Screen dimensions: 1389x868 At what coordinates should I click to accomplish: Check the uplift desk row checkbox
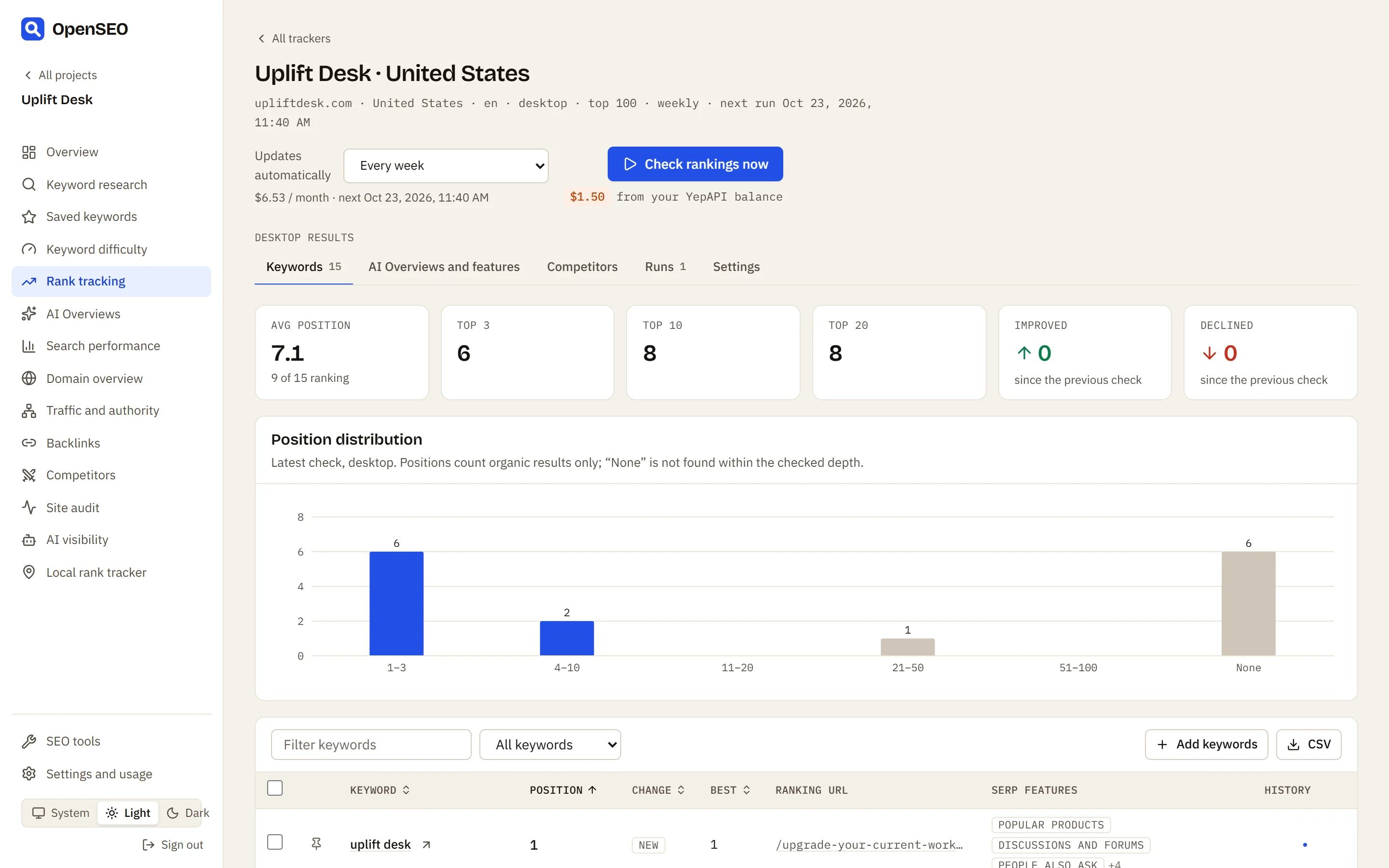(x=275, y=842)
